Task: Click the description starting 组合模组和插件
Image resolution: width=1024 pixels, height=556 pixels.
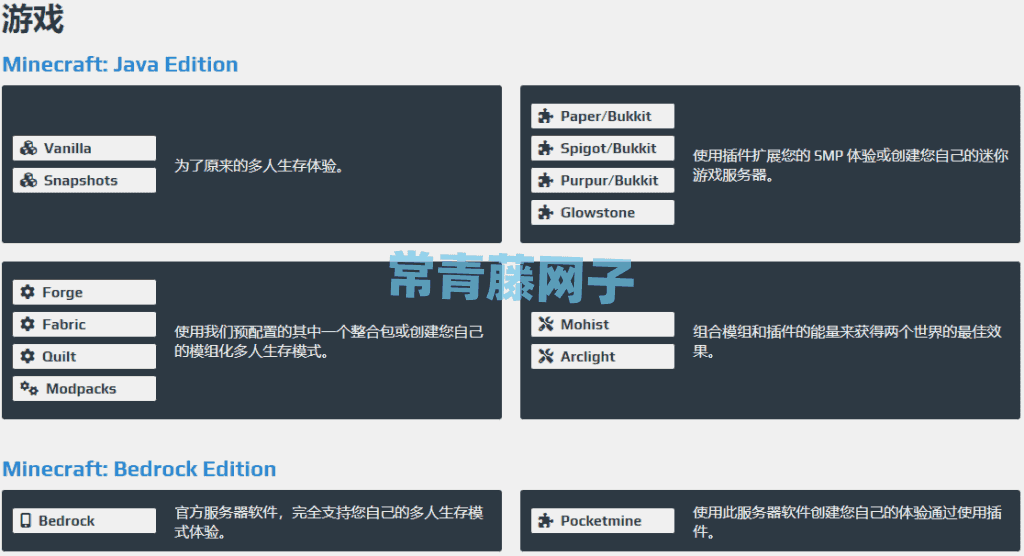Action: [x=847, y=341]
